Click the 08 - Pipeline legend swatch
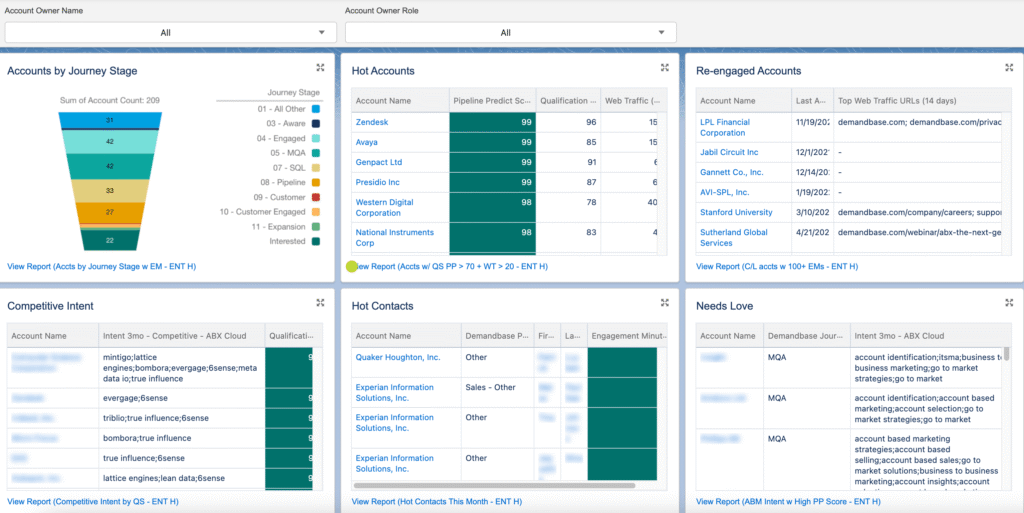This screenshot has height=513, width=1024. [x=315, y=182]
